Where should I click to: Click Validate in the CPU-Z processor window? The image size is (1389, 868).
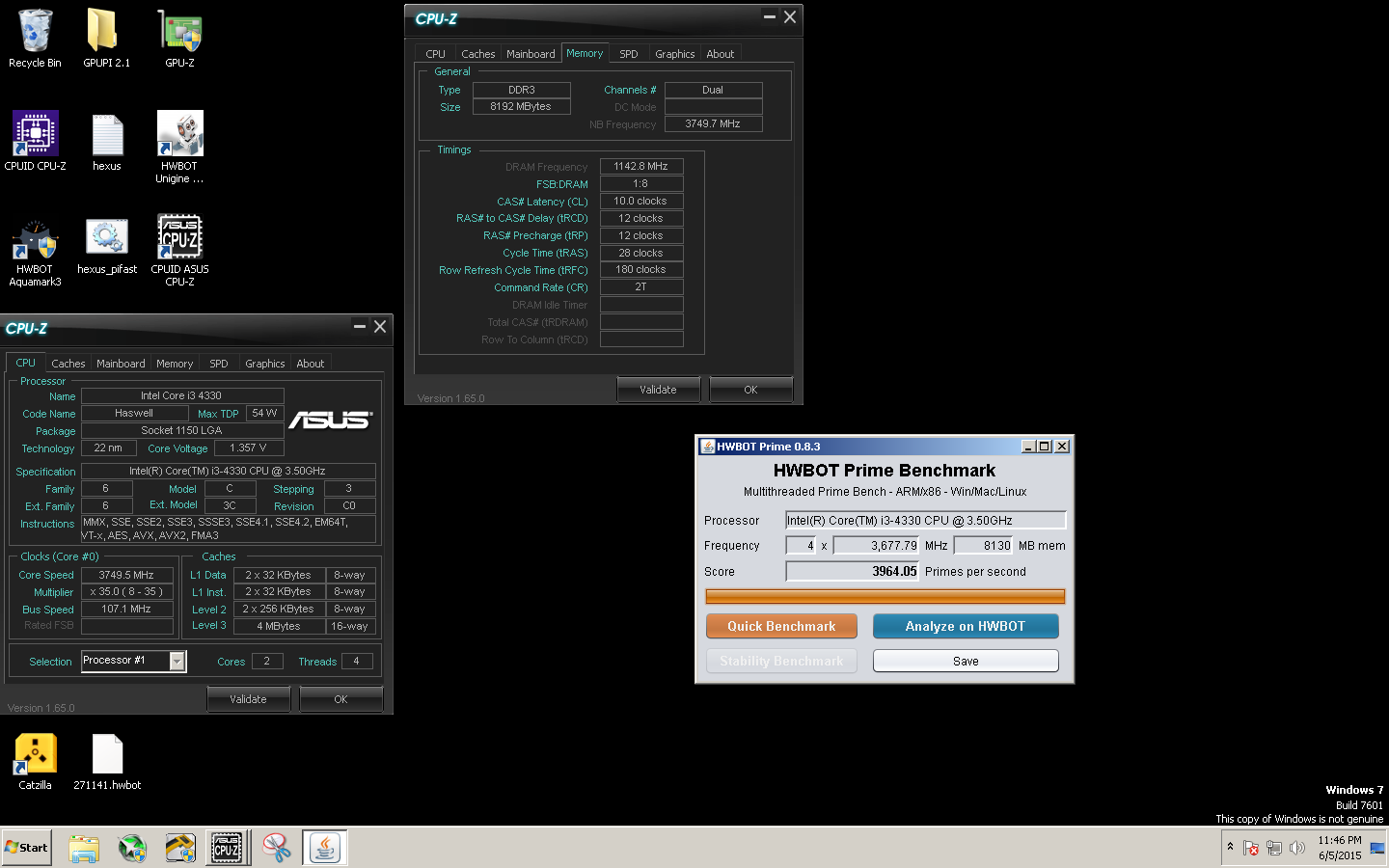tap(248, 699)
